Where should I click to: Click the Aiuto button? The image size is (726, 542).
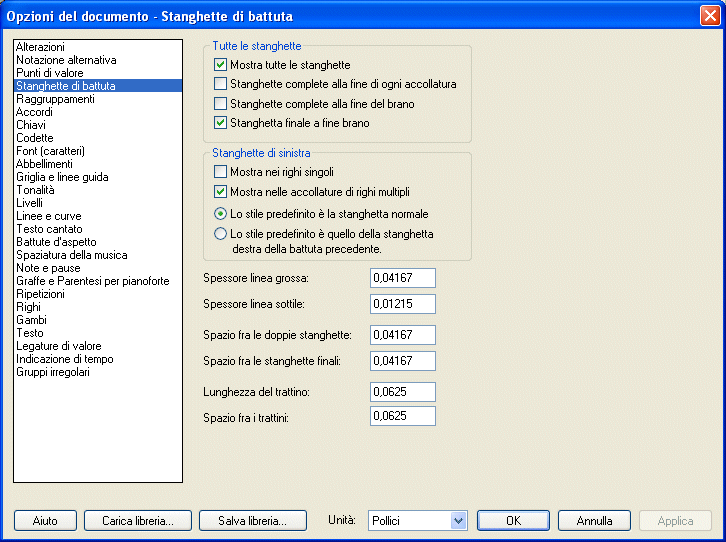[45, 521]
